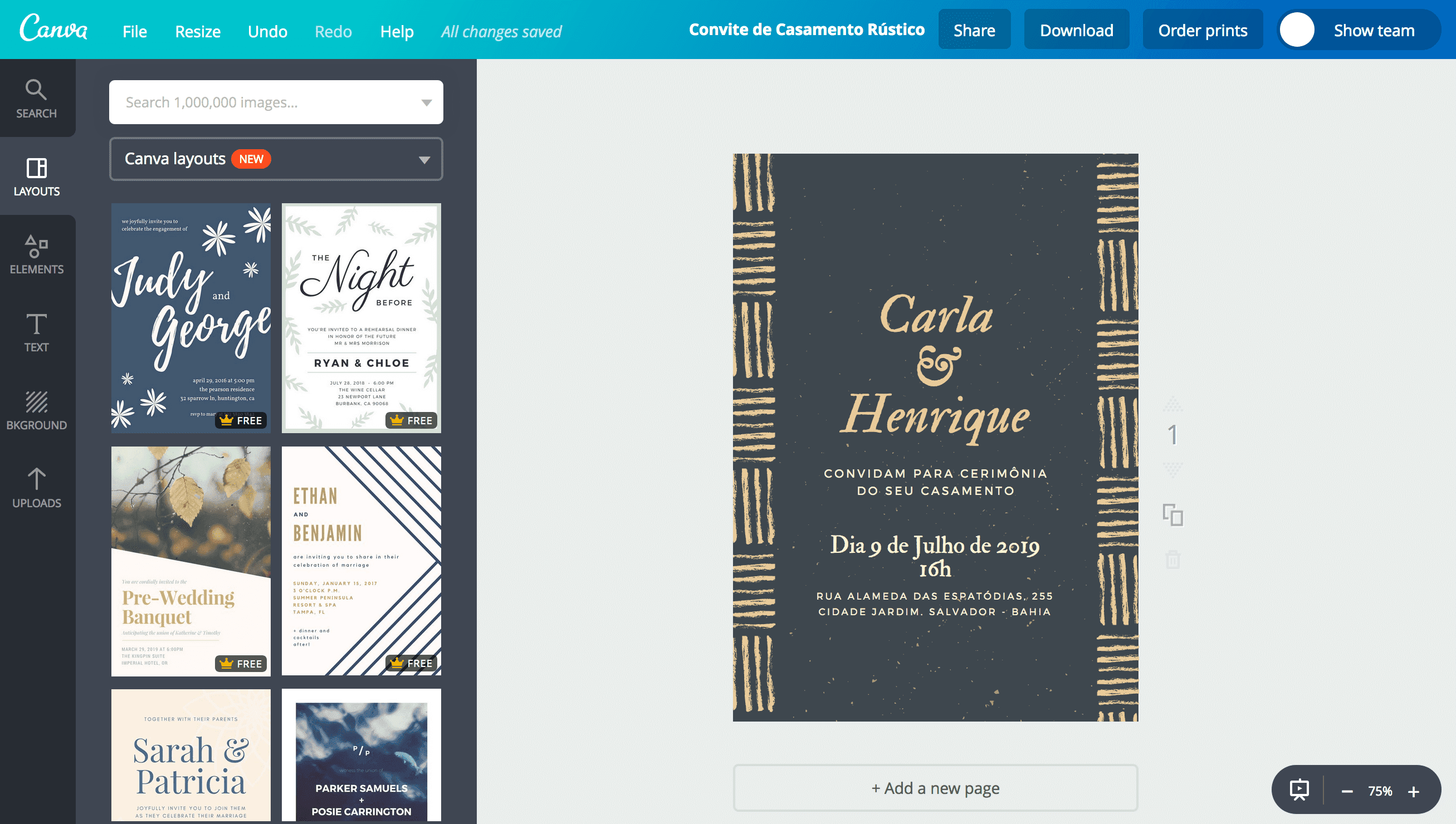Select the Parker Samuels layout
1456x824 pixels.
(x=361, y=755)
